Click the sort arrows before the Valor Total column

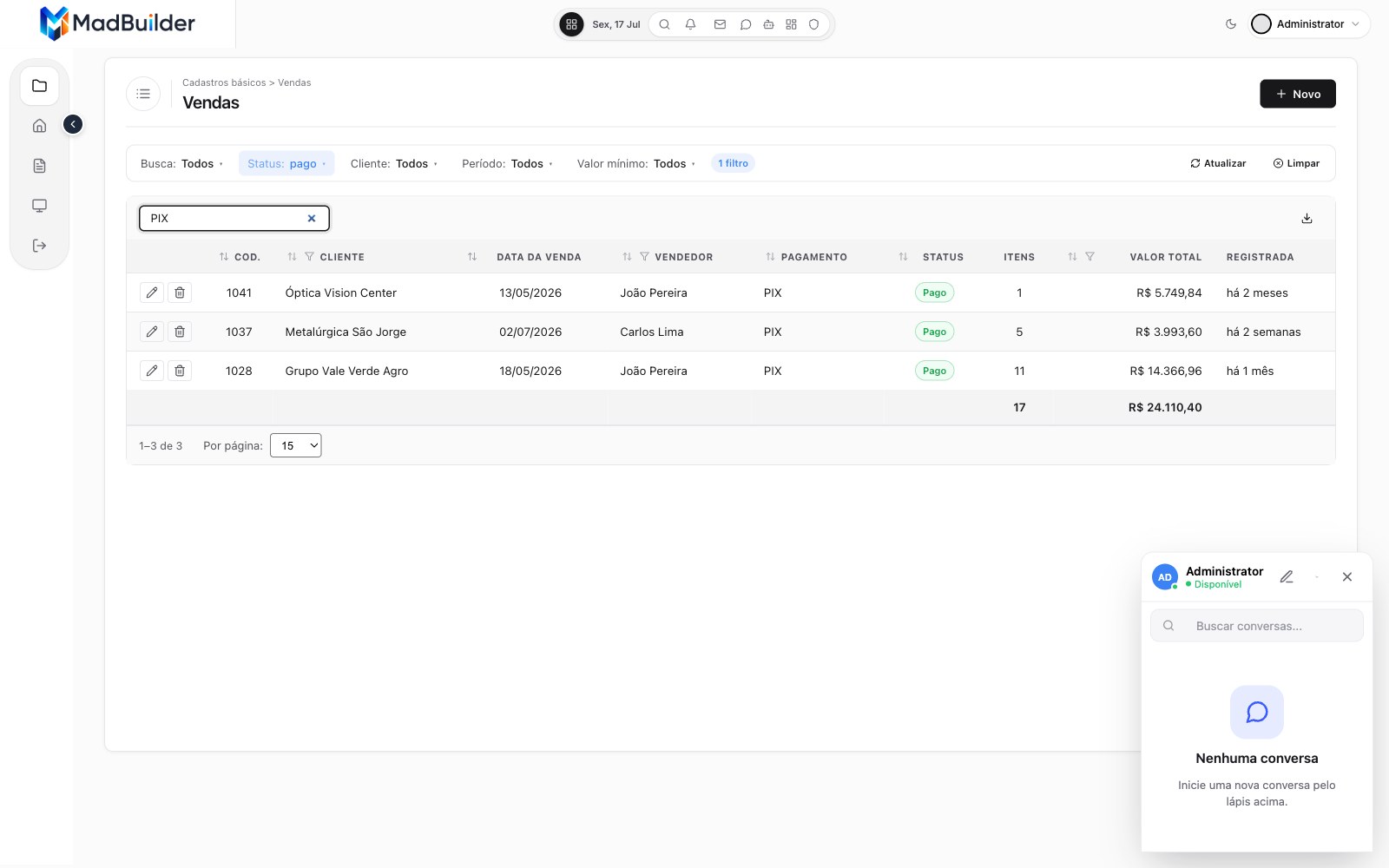(x=1072, y=257)
